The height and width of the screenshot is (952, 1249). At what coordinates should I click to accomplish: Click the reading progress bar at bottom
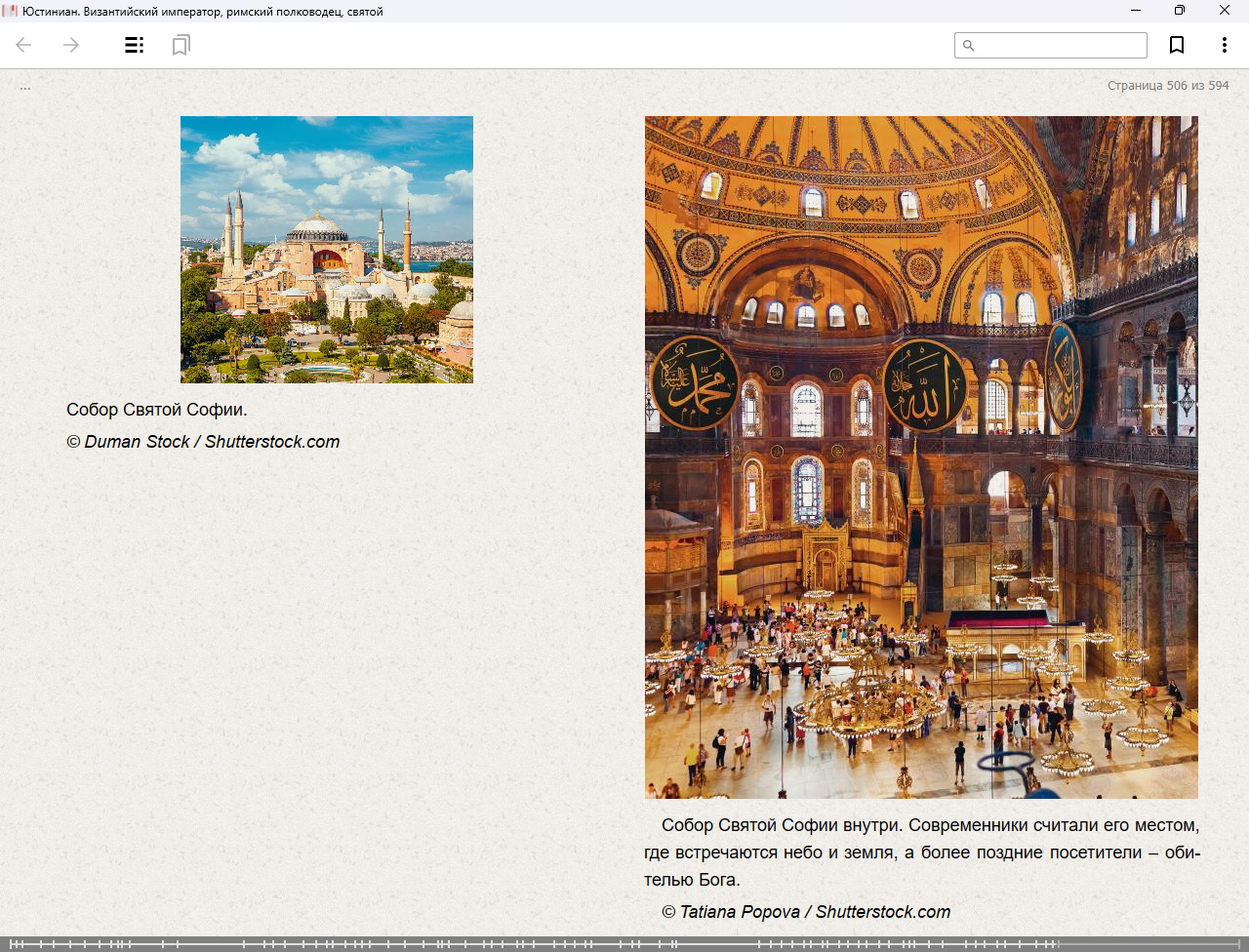(x=624, y=943)
